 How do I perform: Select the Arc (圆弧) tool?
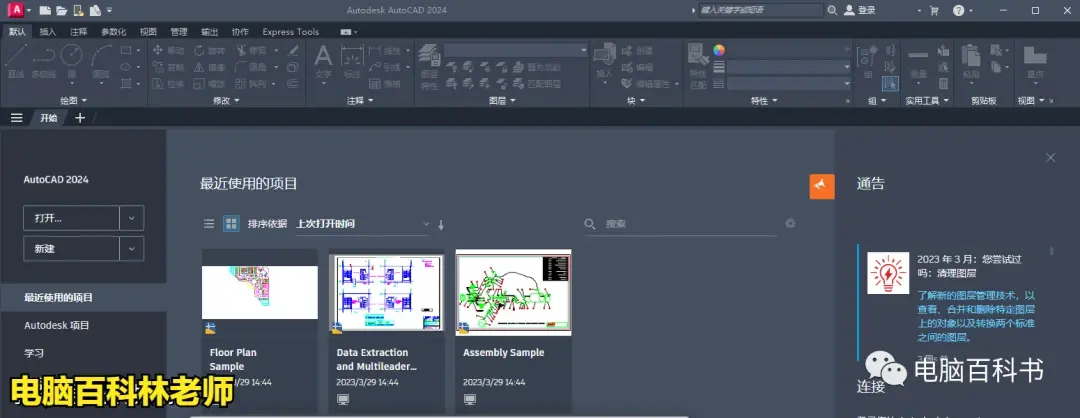[101, 62]
